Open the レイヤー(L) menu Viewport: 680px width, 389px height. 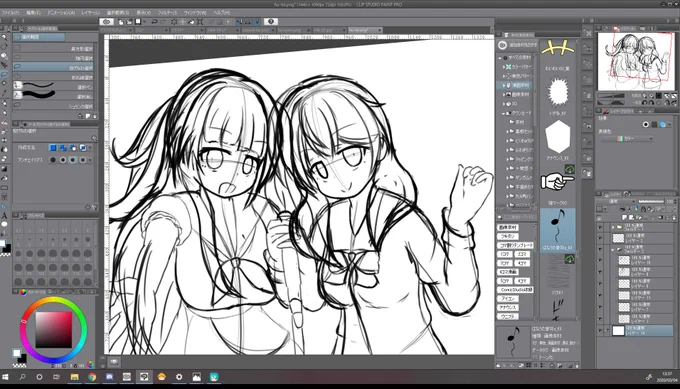point(91,13)
